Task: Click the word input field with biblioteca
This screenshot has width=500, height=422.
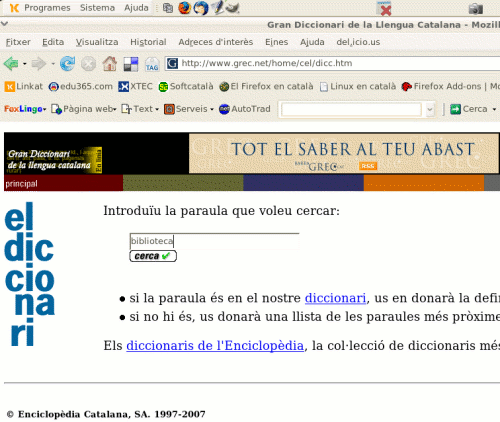Action: (x=214, y=241)
